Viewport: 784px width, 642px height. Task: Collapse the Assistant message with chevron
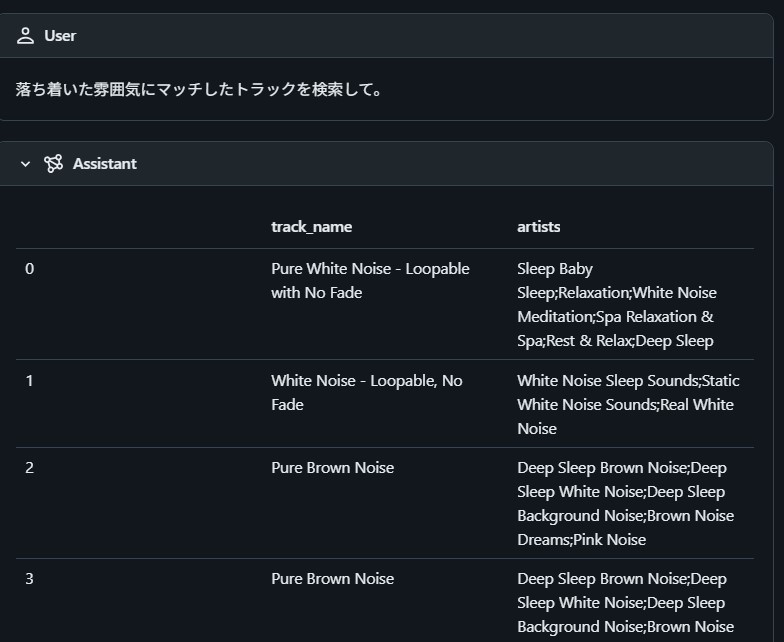(x=25, y=164)
